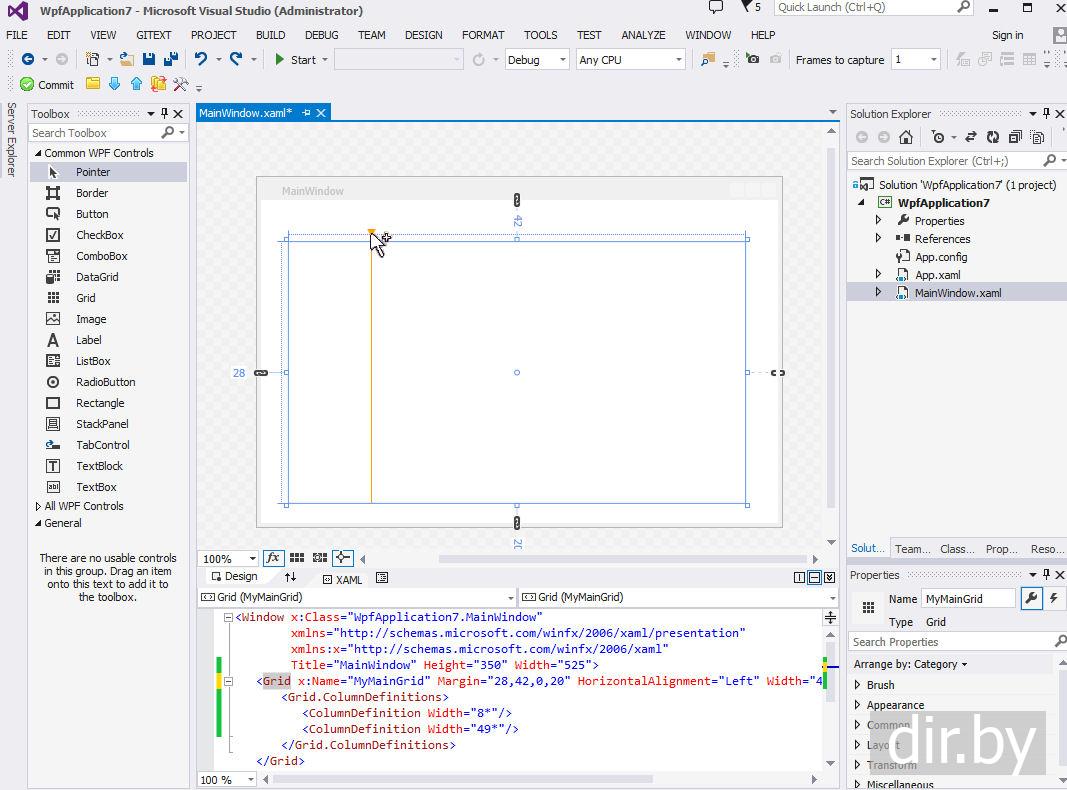Click the Search Toolbox input field
The image size is (1067, 790).
[93, 133]
